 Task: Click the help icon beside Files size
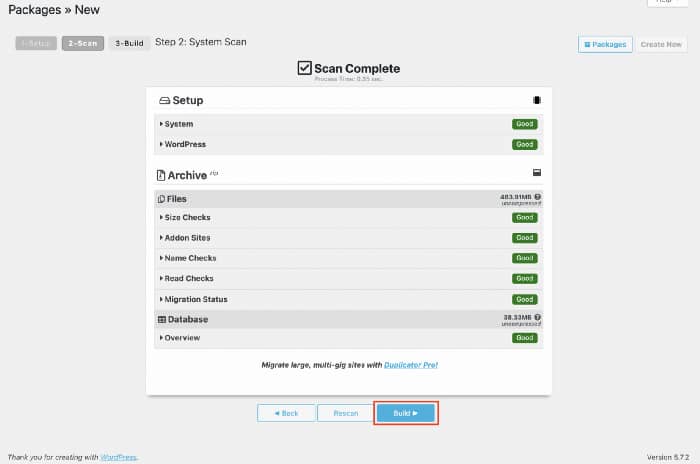(538, 197)
